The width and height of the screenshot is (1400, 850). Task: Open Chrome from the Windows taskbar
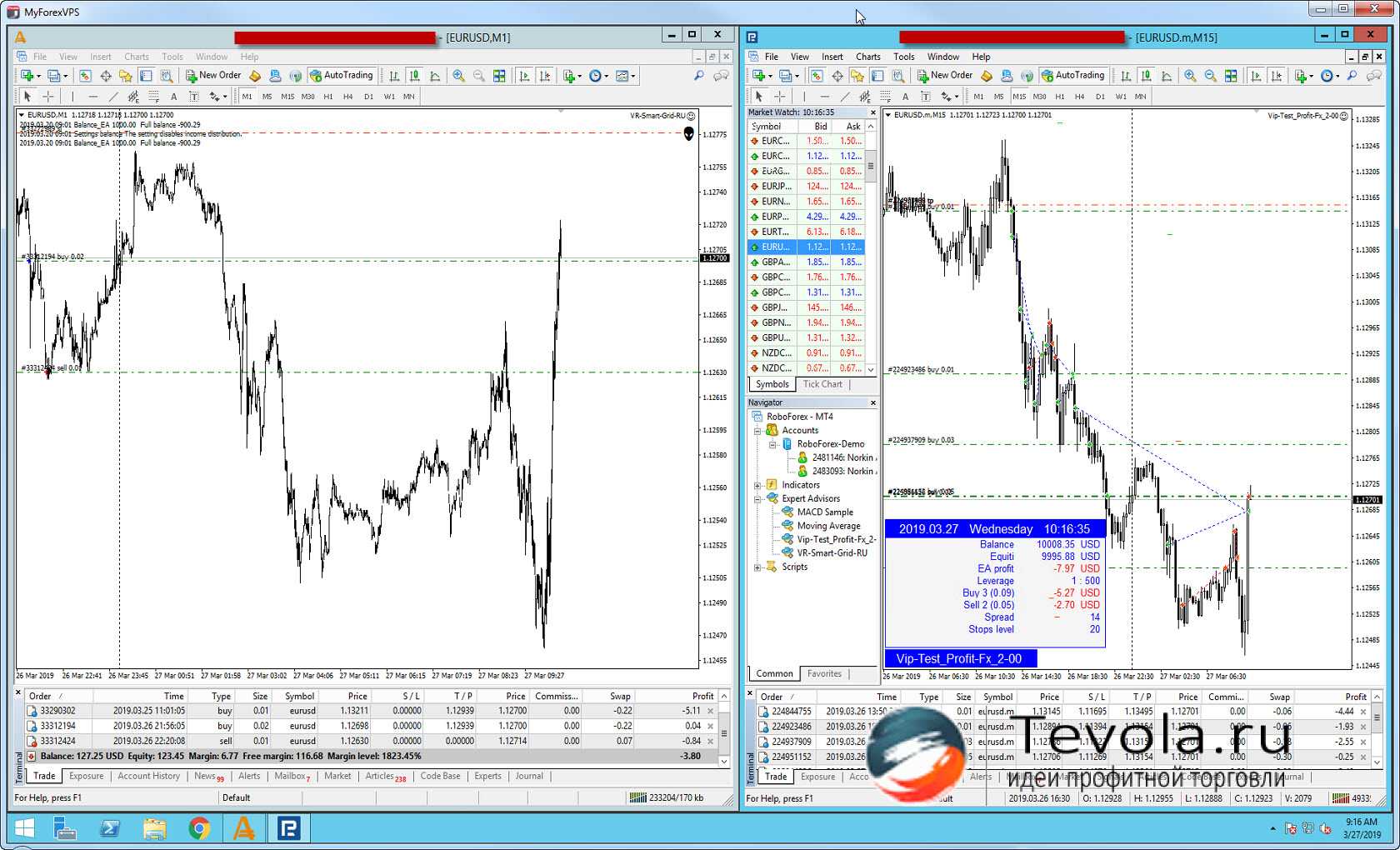[198, 827]
